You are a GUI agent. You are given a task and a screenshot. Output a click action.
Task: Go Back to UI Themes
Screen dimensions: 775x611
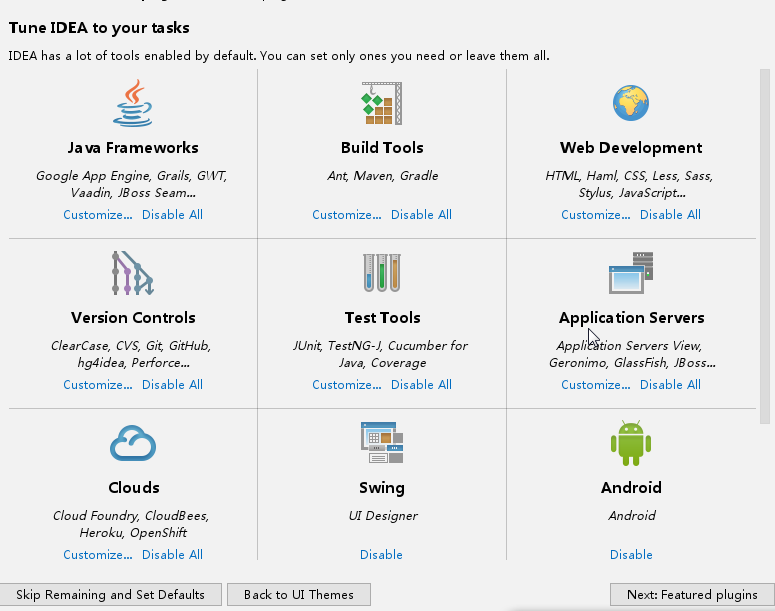pos(299,595)
